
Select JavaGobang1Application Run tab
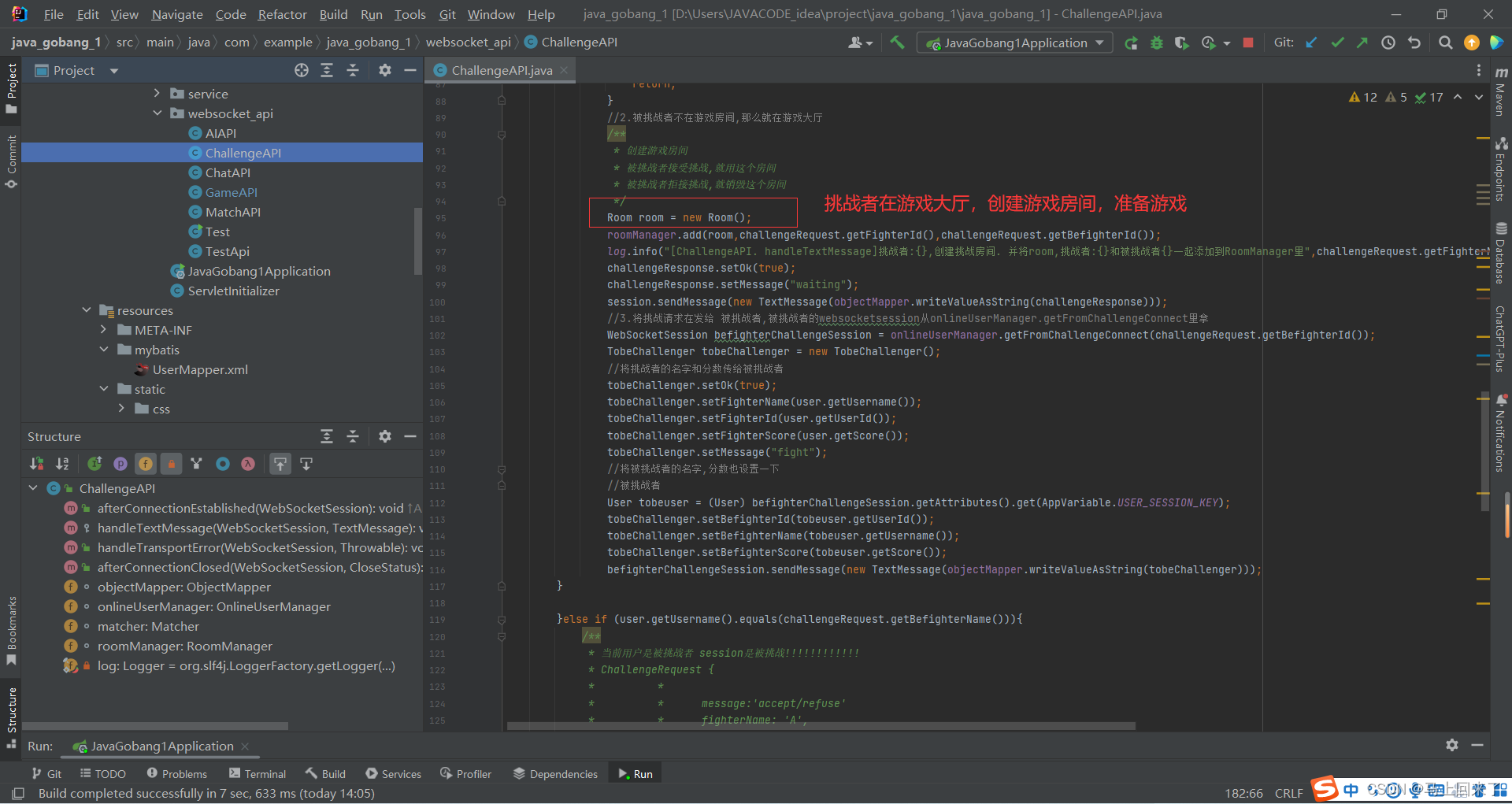pyautogui.click(x=161, y=746)
